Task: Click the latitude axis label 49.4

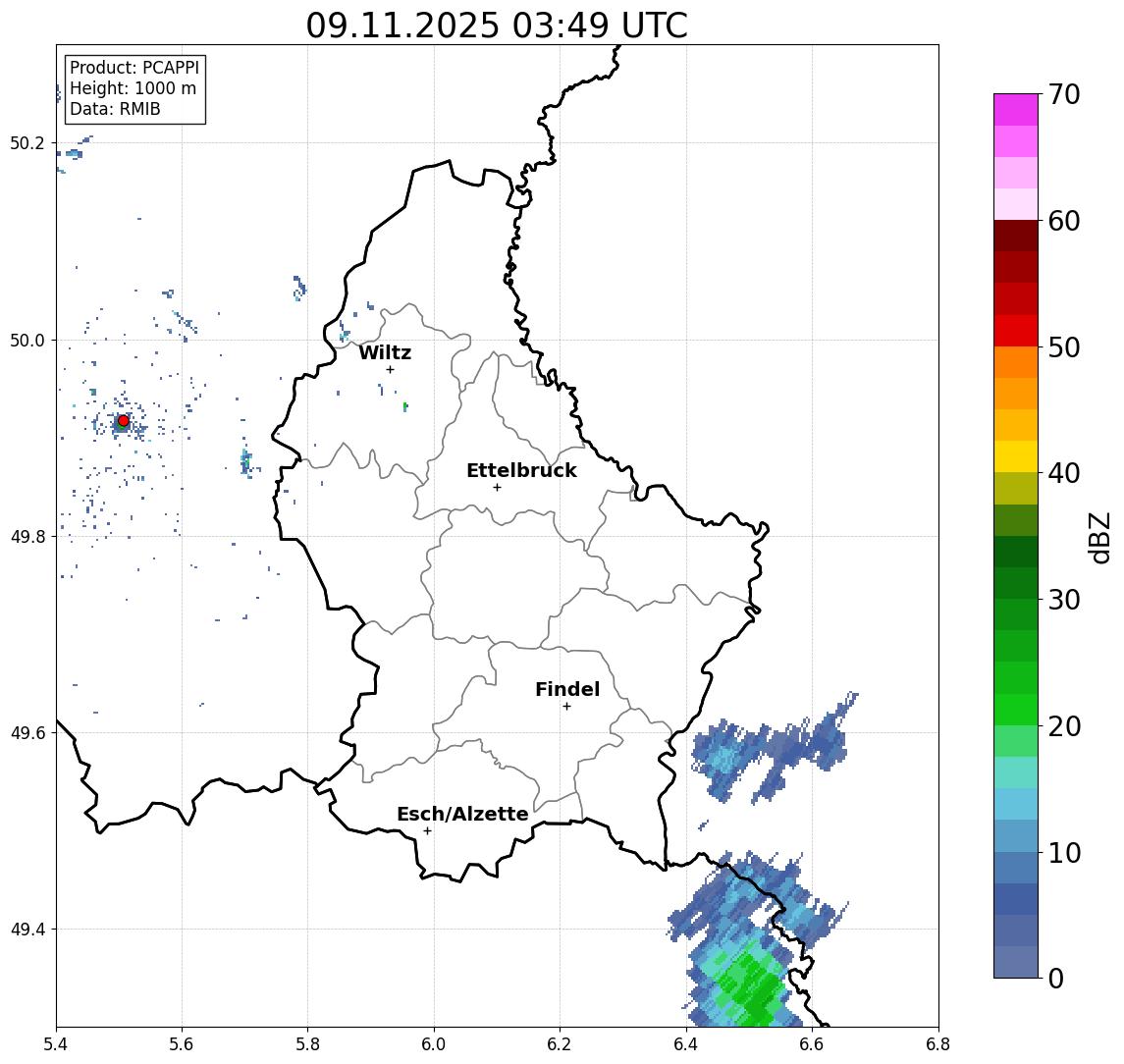Action: tap(27, 930)
